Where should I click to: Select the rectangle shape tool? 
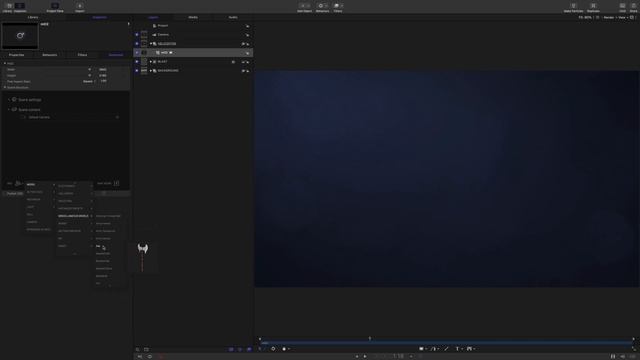pos(422,349)
